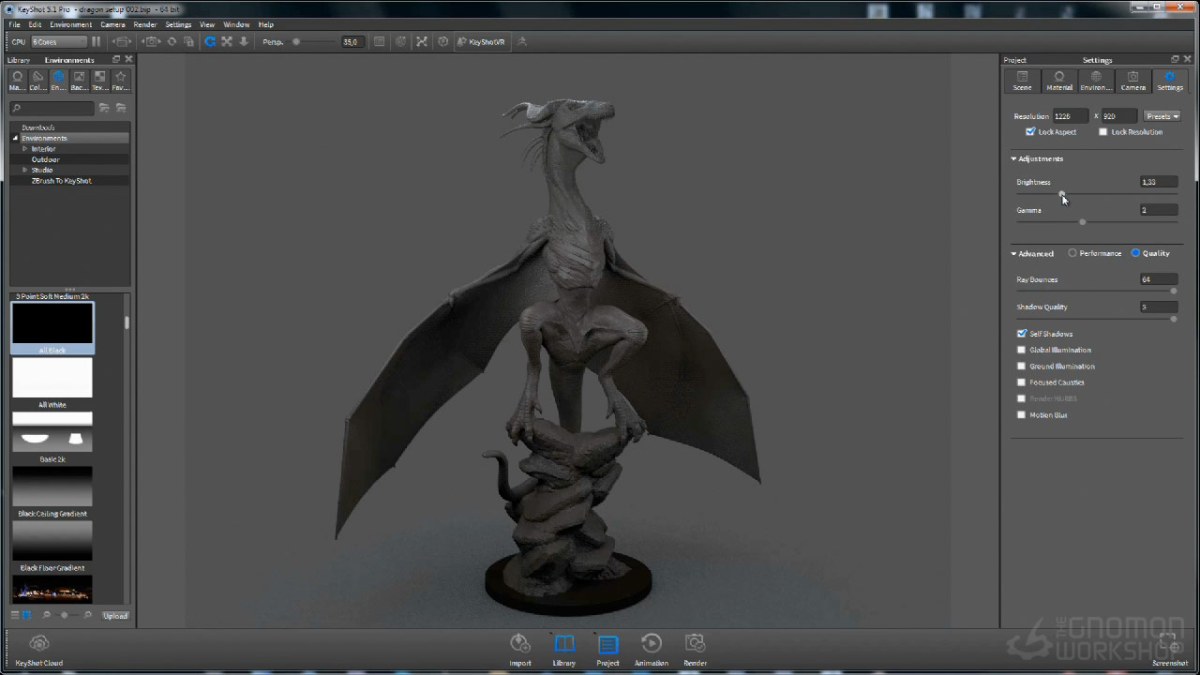Enable Global Illumination checkbox

(x=1021, y=350)
